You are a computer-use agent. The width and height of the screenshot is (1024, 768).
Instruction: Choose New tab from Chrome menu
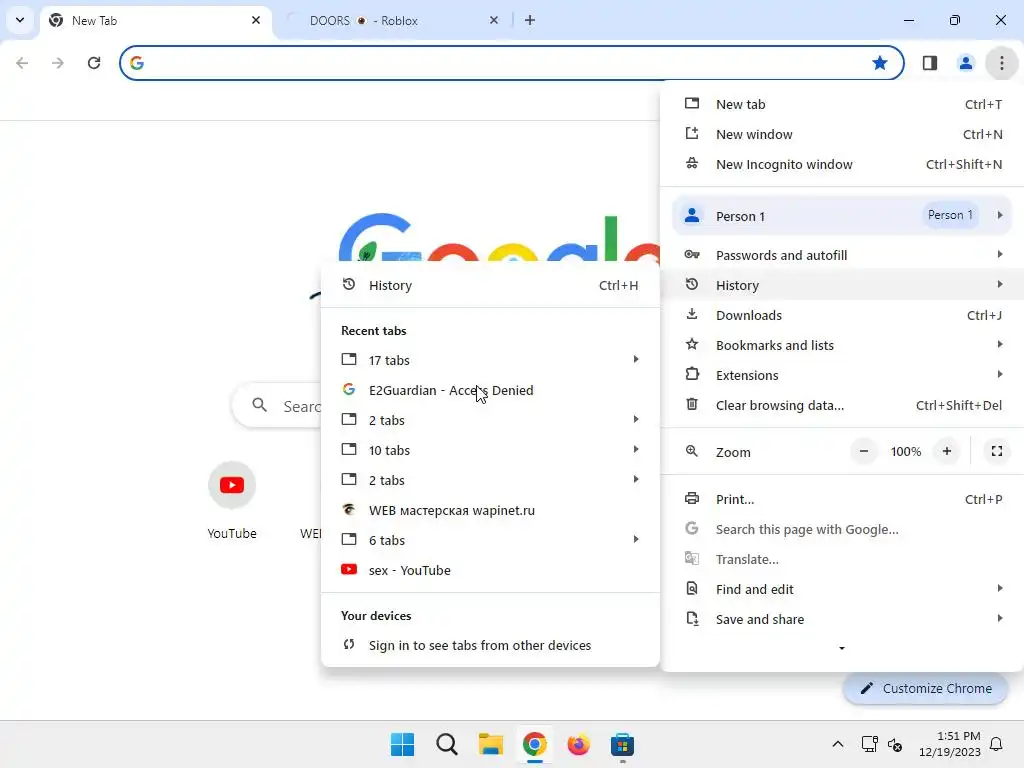click(842, 104)
